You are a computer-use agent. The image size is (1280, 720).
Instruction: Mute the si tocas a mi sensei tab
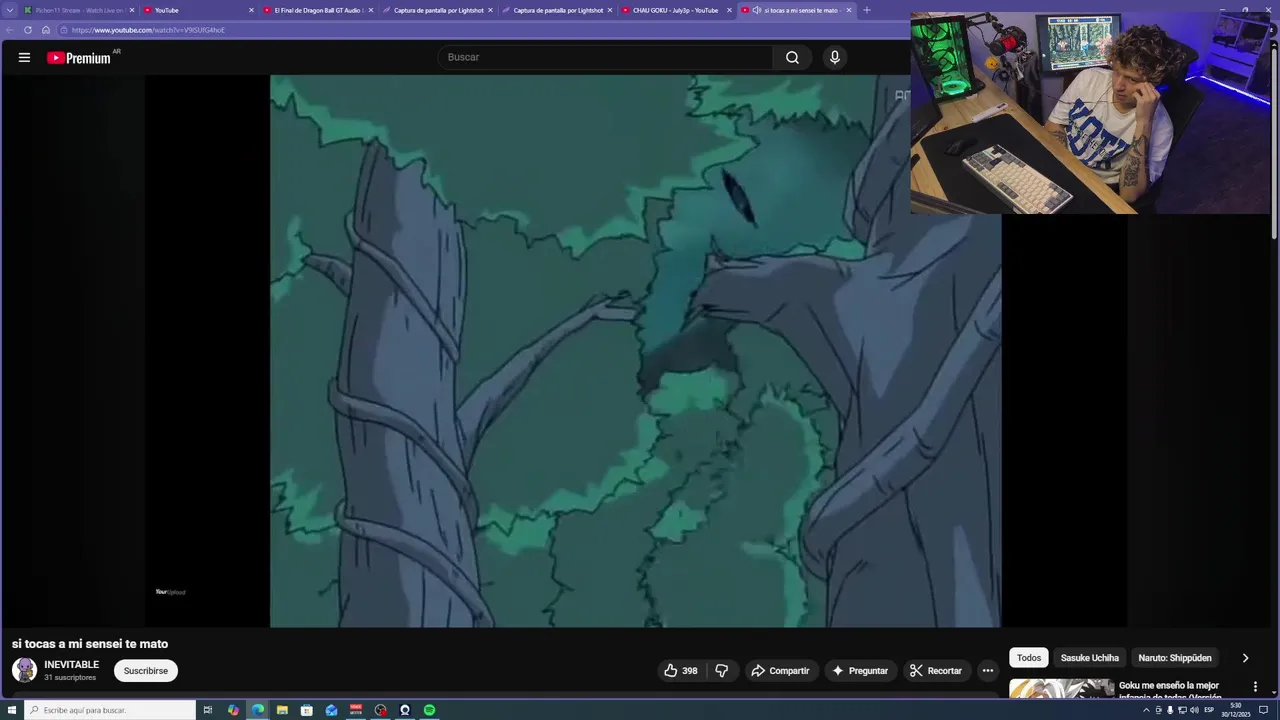[757, 10]
